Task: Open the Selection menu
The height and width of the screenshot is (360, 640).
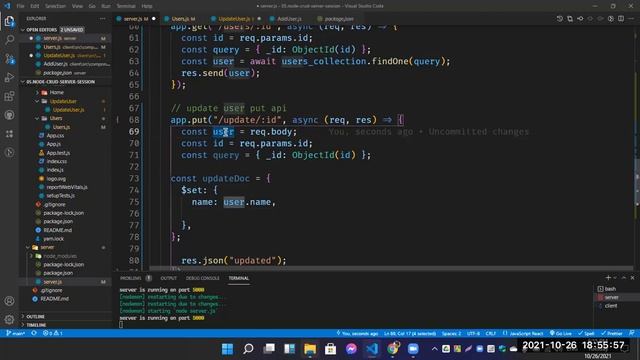Action: point(55,6)
